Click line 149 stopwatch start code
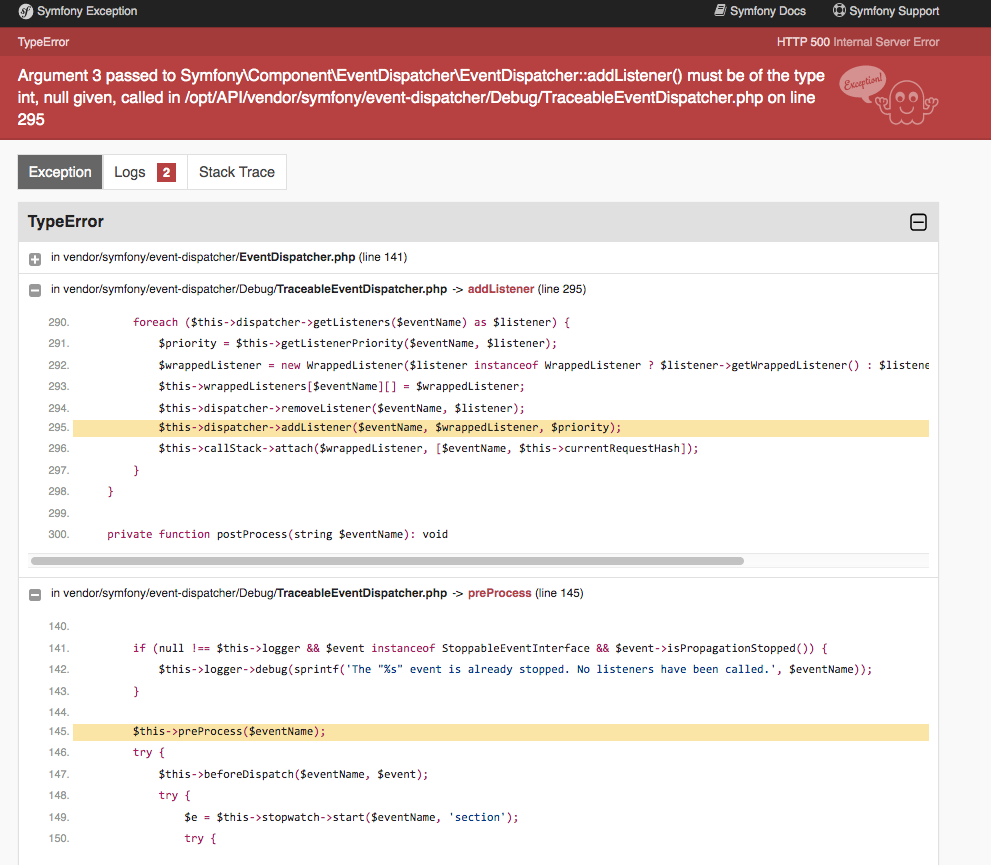The image size is (991, 865). 351,817
